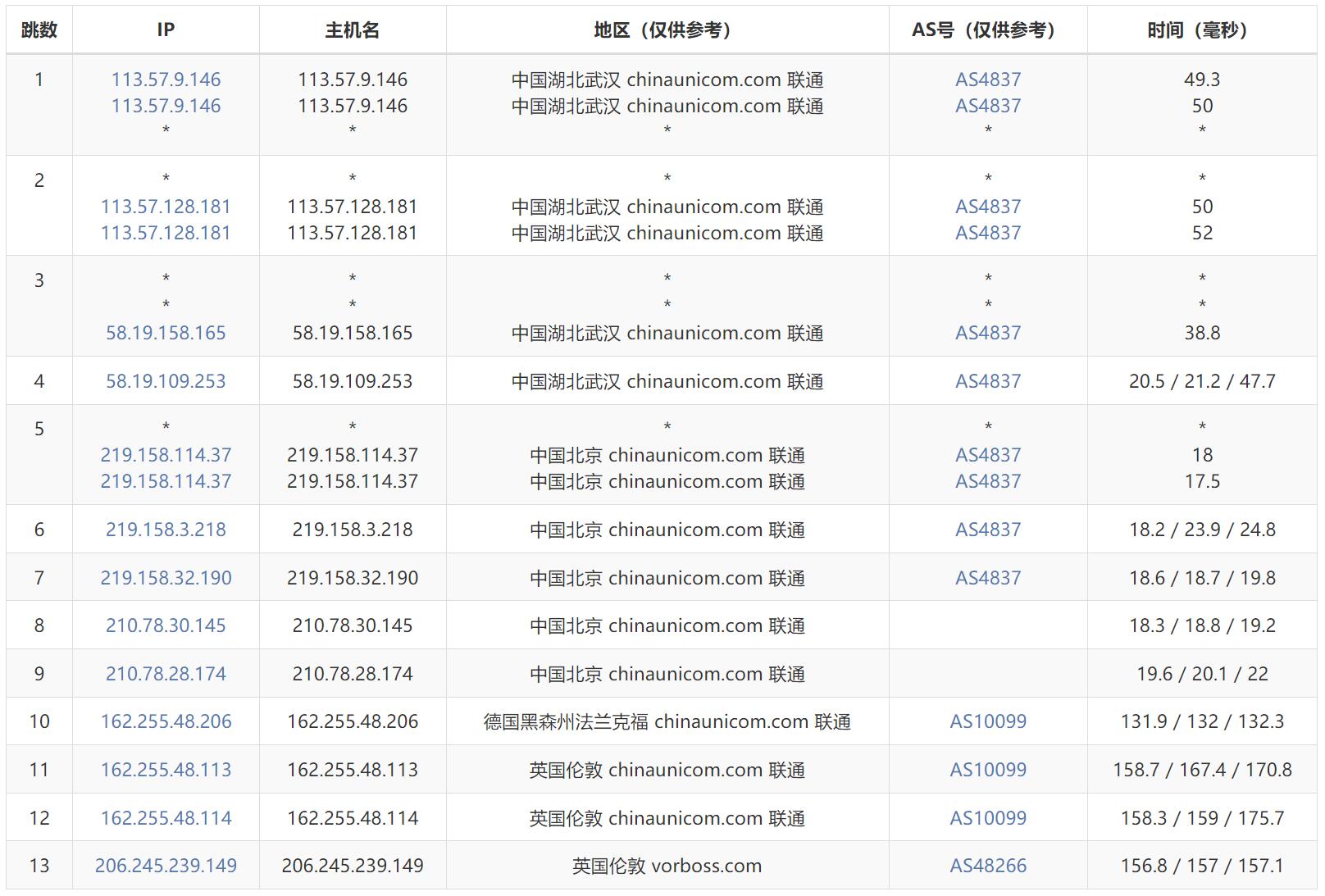Select region text in hop 4 row
This screenshot has width=1325, height=896.
pos(667,381)
